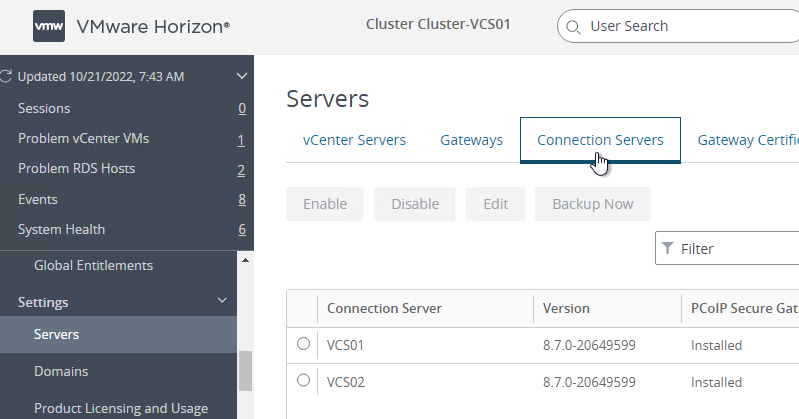Open the Gateway Certificates tab
The width and height of the screenshot is (799, 419).
point(748,140)
